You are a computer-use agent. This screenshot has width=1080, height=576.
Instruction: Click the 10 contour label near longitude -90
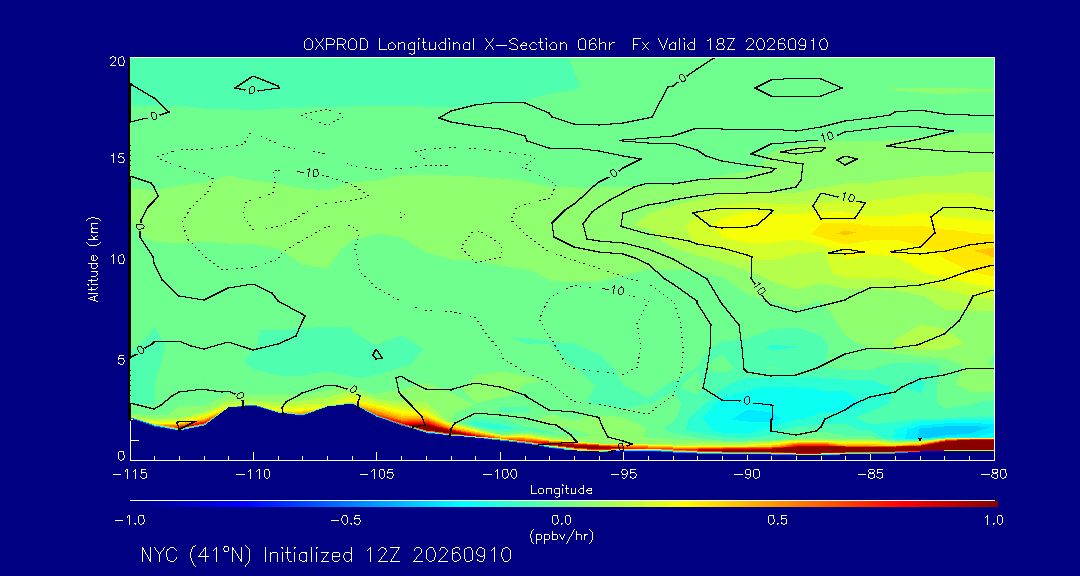pos(759,289)
